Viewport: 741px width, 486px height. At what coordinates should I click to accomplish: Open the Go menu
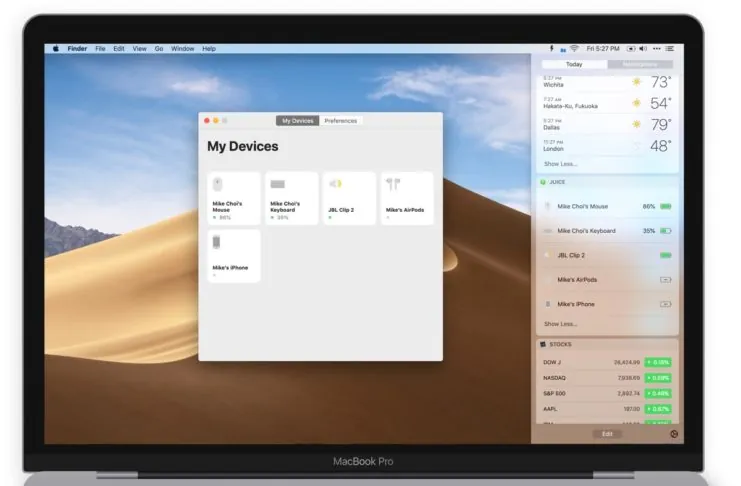coord(159,48)
